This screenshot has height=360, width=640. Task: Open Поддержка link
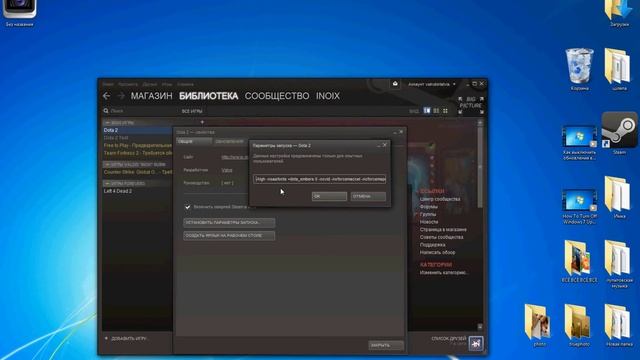[433, 245]
